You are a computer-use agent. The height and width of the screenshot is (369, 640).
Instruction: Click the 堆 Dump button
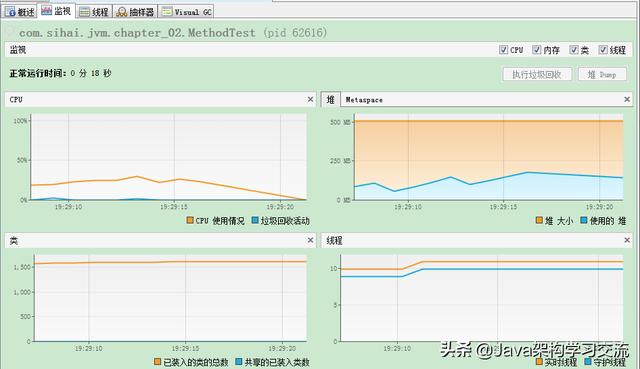602,75
